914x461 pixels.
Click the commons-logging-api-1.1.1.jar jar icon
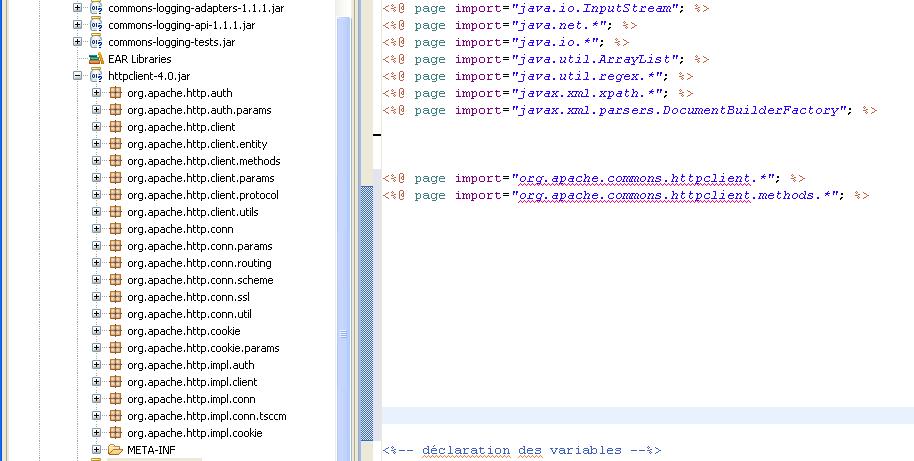click(x=96, y=25)
